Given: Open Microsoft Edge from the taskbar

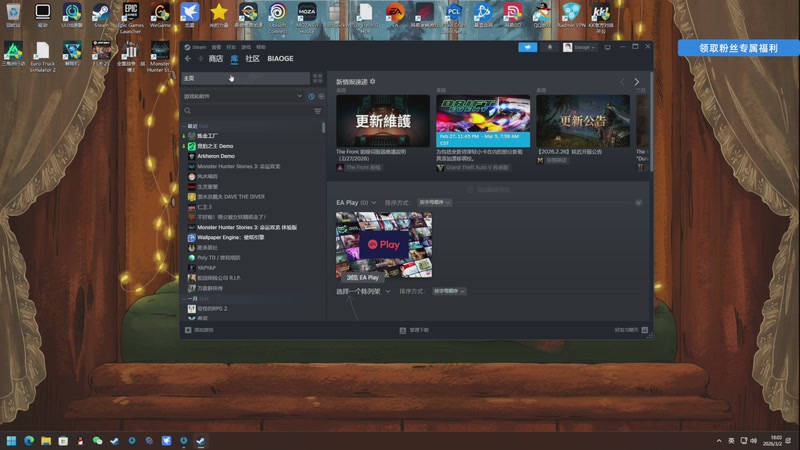Looking at the screenshot, I should click(29, 440).
